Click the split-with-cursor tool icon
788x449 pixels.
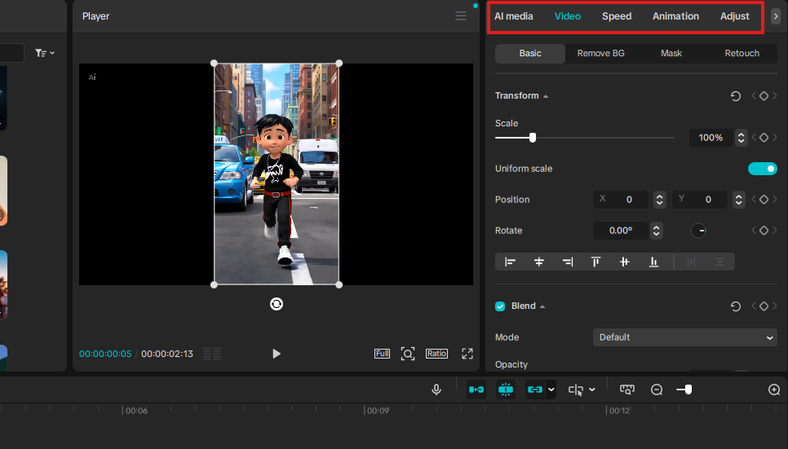tap(576, 390)
